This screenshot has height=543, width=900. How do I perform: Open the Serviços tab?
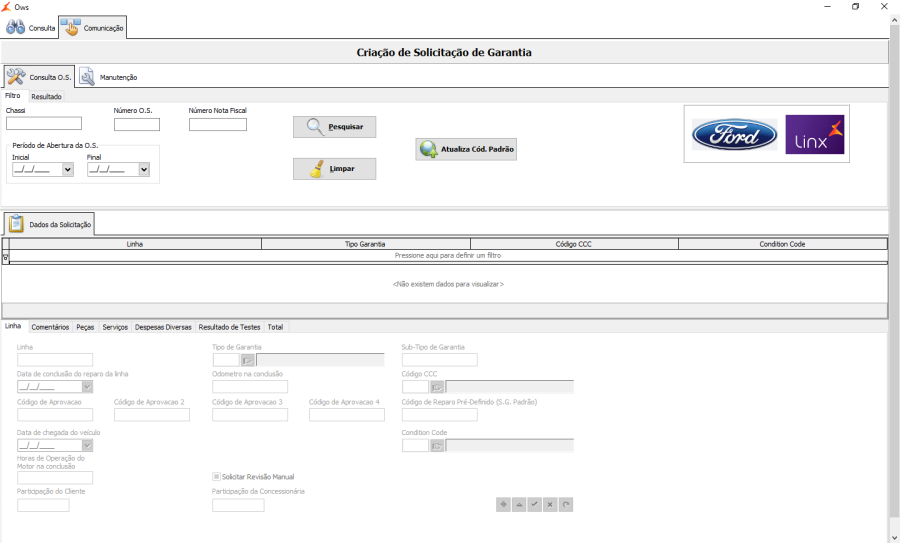point(115,327)
